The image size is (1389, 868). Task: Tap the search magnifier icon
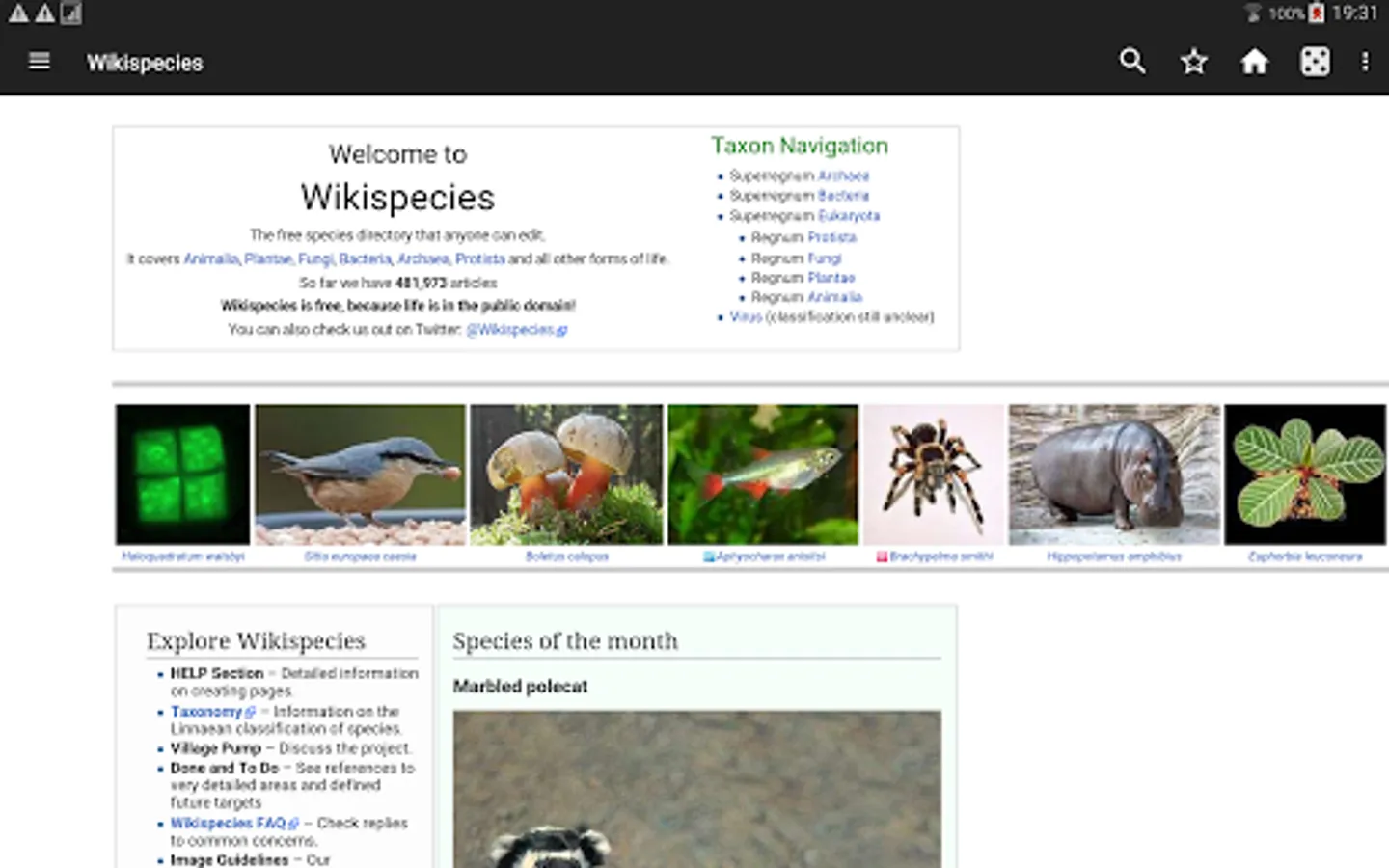1132,62
